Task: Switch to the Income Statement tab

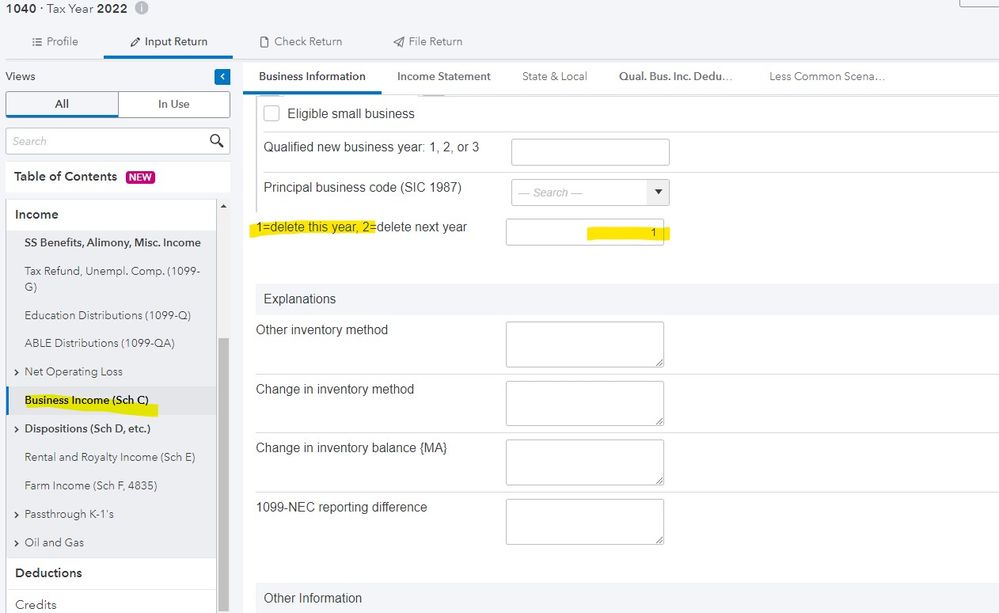Action: point(443,76)
